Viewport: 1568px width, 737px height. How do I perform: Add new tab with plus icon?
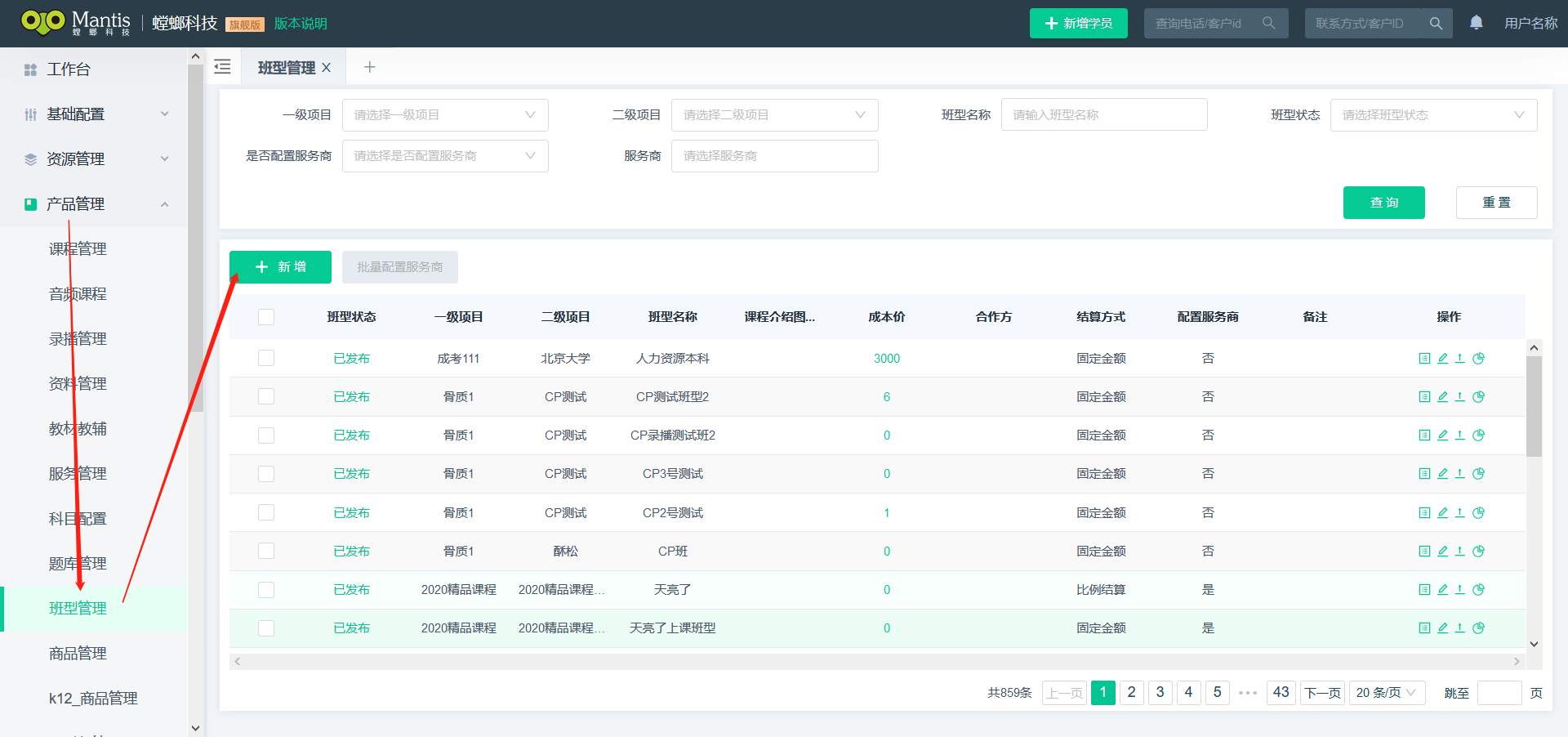(x=369, y=67)
